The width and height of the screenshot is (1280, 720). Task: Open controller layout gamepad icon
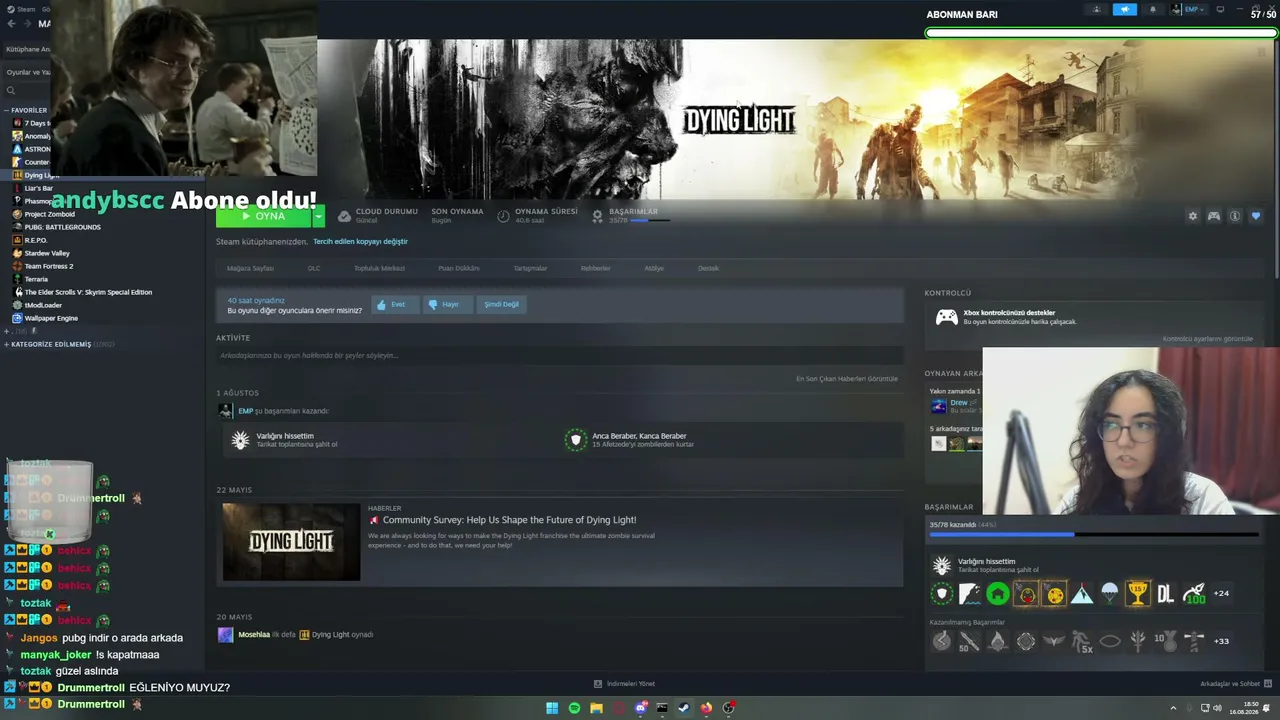pyautogui.click(x=1214, y=216)
